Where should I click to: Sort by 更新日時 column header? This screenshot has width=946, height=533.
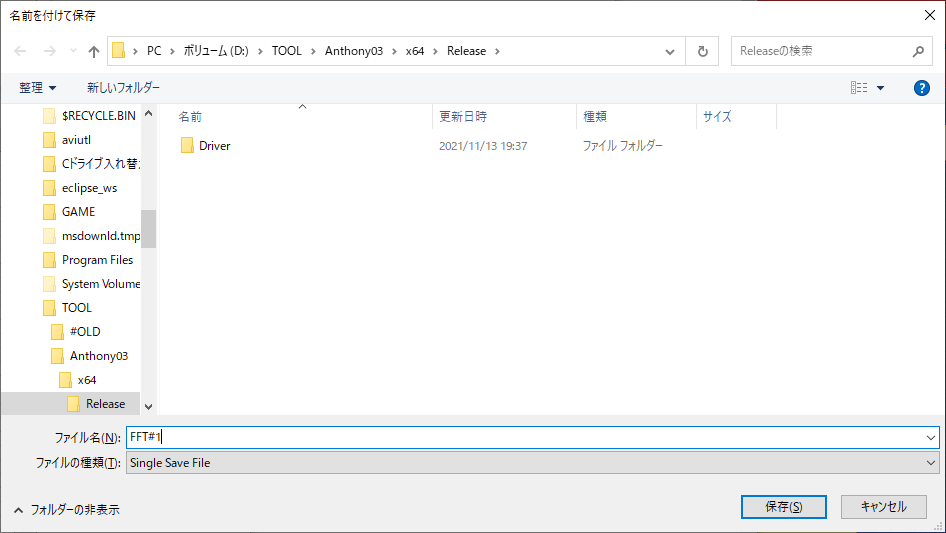[x=463, y=116]
